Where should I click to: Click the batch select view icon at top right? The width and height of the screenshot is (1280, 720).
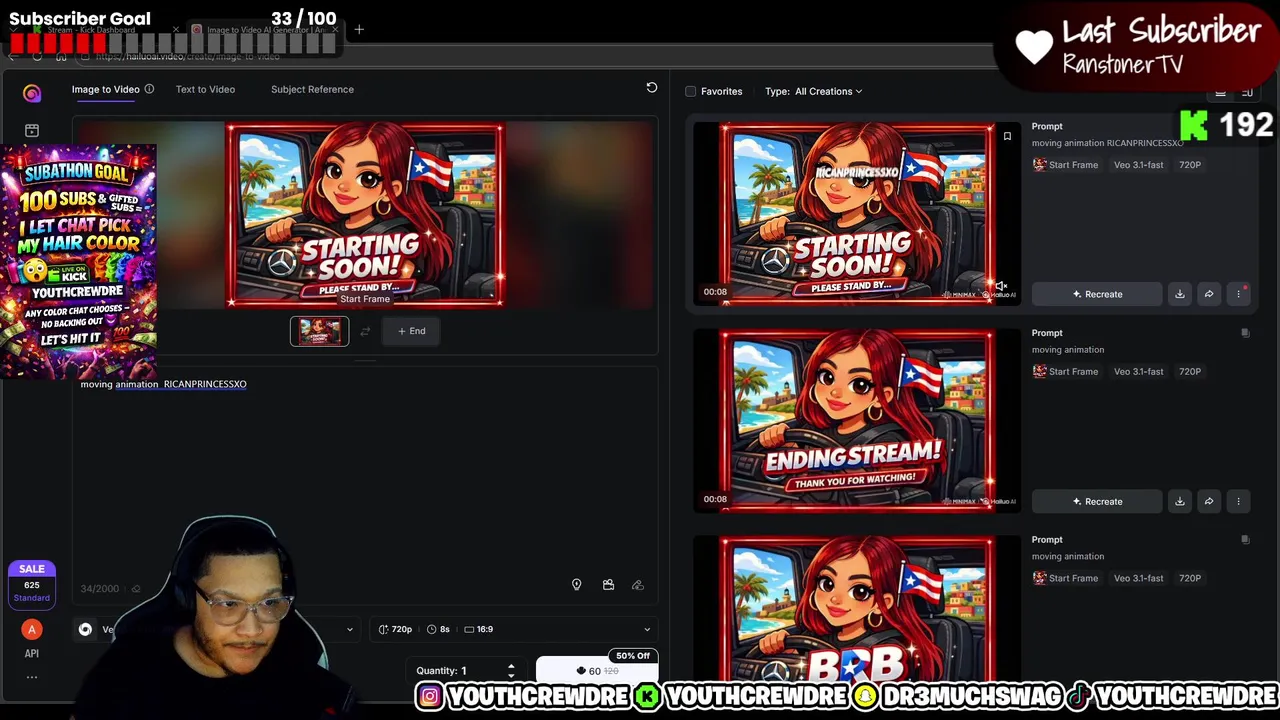(x=1247, y=92)
